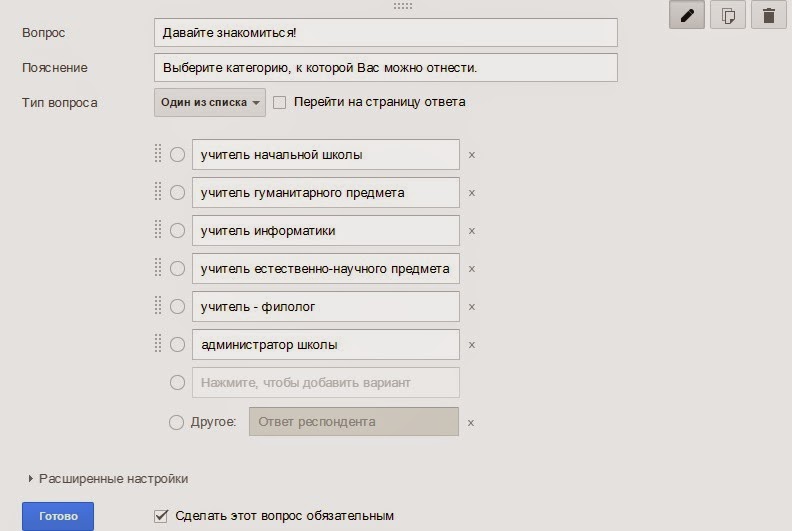The image size is (792, 531).
Task: Click 'Нажмите, чтобы добавить вариант' field
Action: (x=325, y=382)
